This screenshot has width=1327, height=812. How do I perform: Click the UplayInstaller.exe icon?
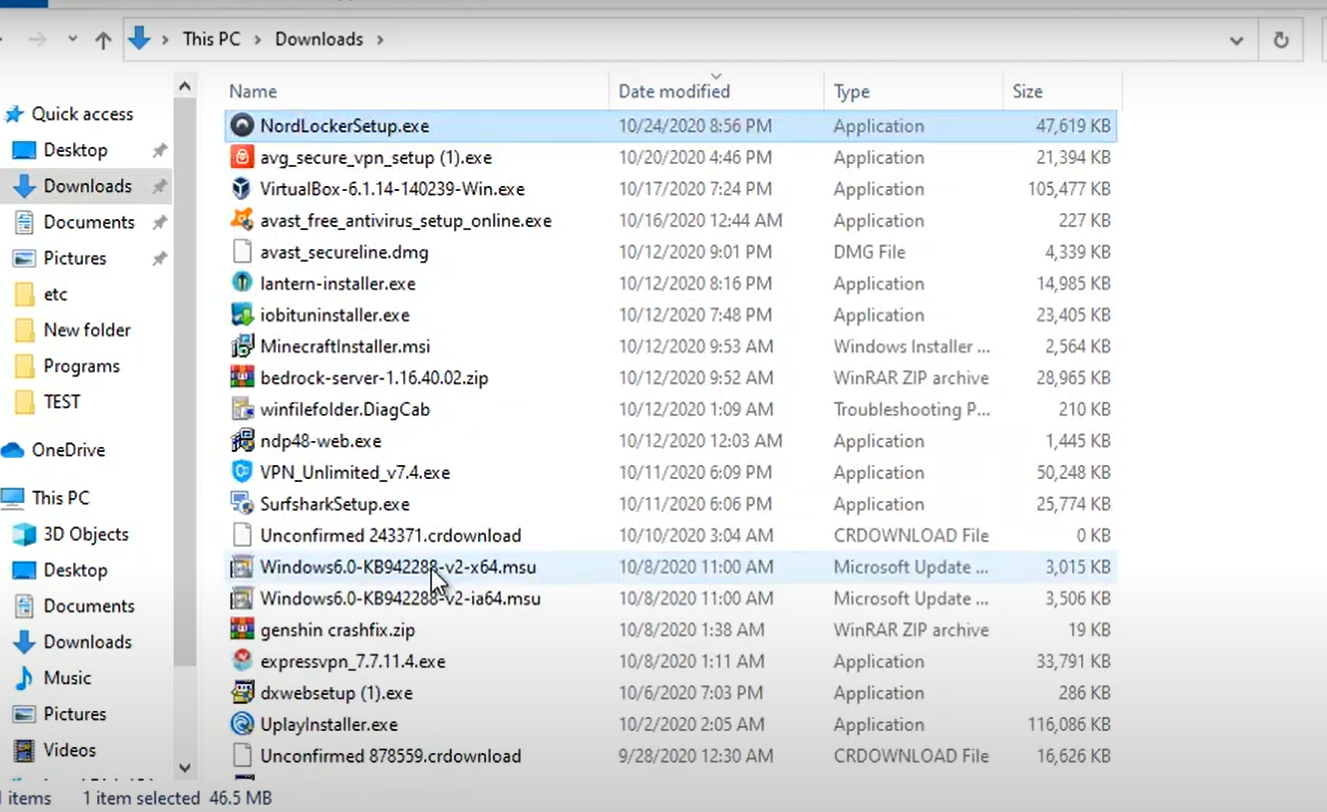[x=241, y=724]
